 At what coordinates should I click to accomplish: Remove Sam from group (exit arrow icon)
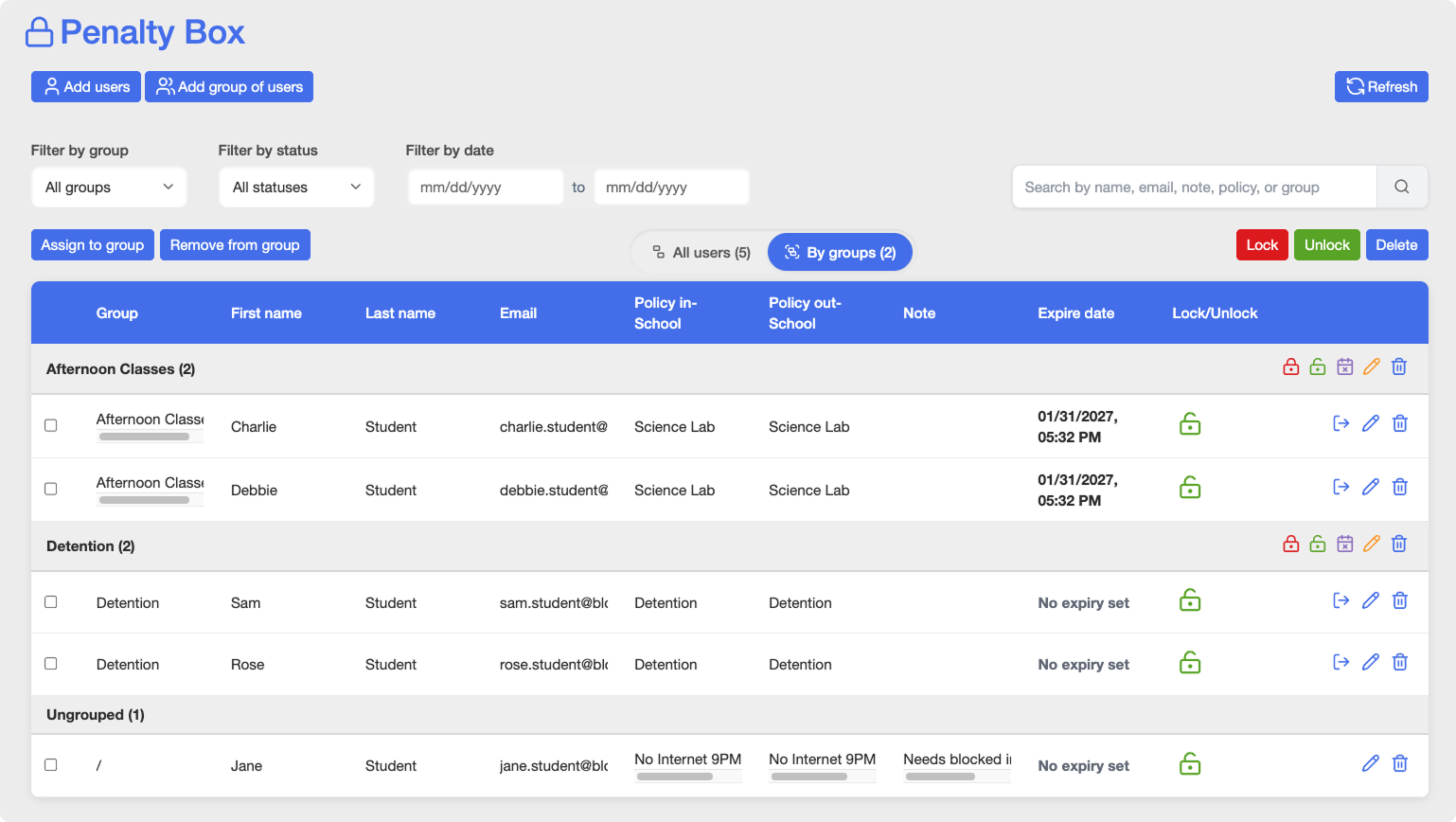[1341, 601]
